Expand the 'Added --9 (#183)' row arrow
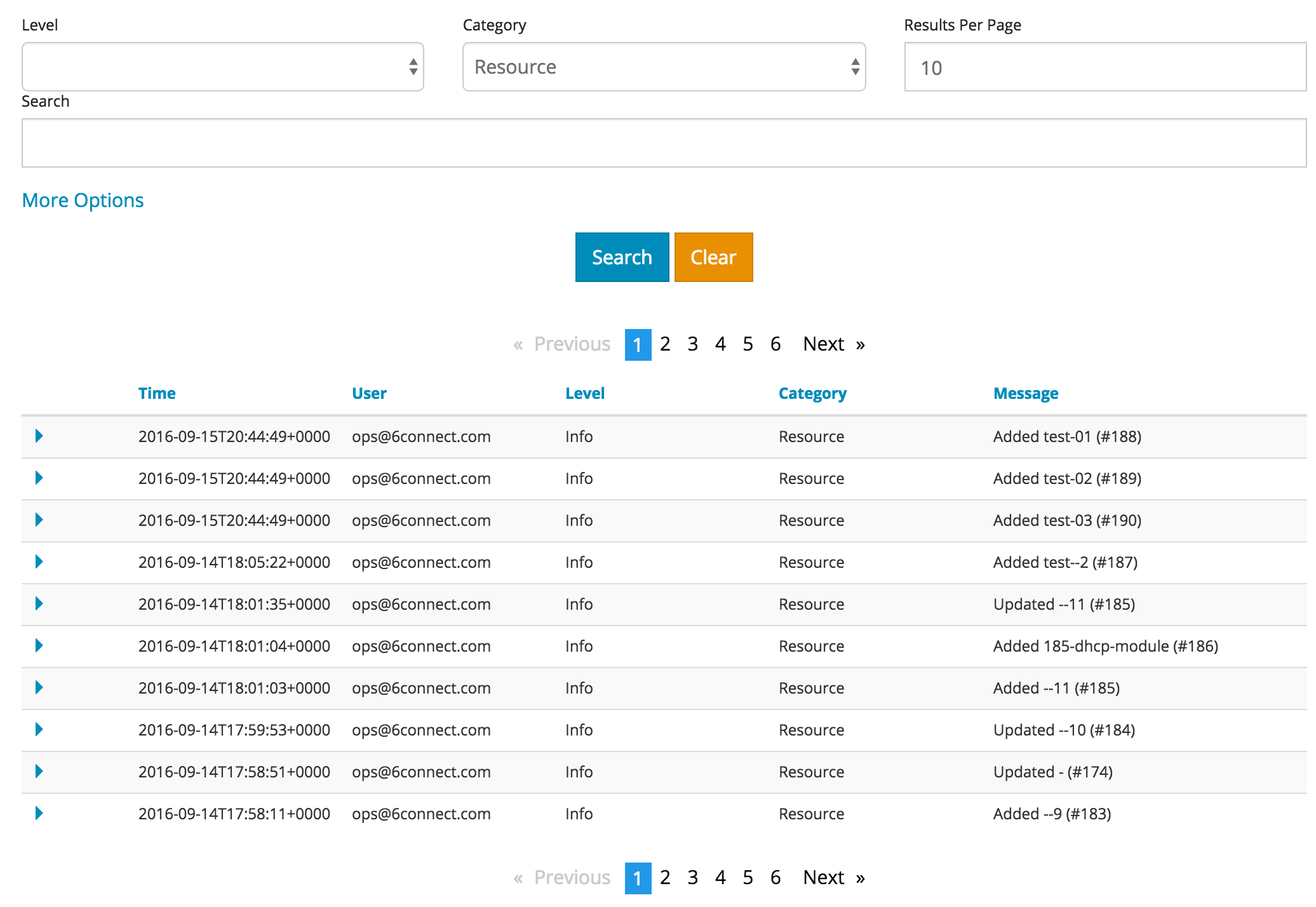Image resolution: width=1316 pixels, height=907 pixels. [39, 813]
